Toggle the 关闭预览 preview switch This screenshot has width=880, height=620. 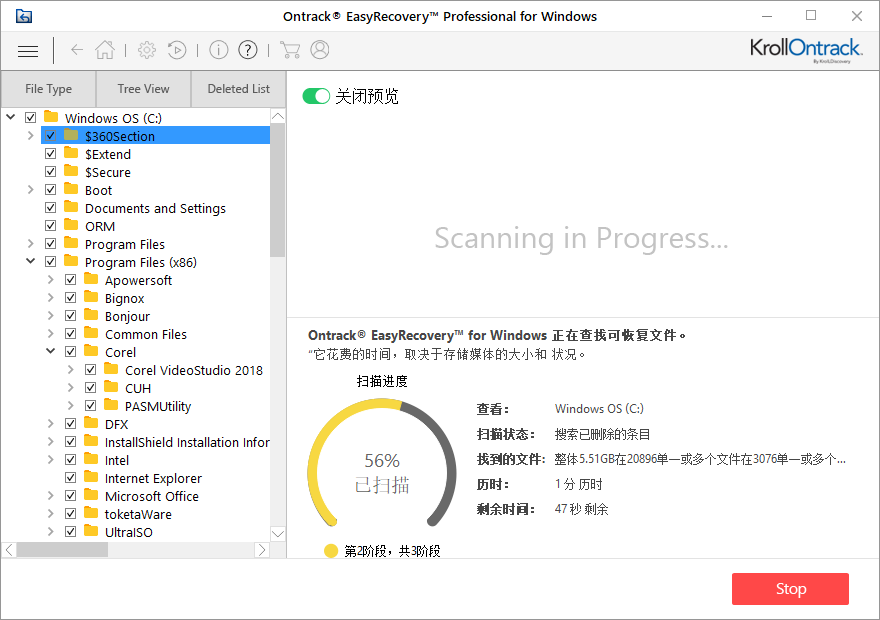pyautogui.click(x=316, y=96)
